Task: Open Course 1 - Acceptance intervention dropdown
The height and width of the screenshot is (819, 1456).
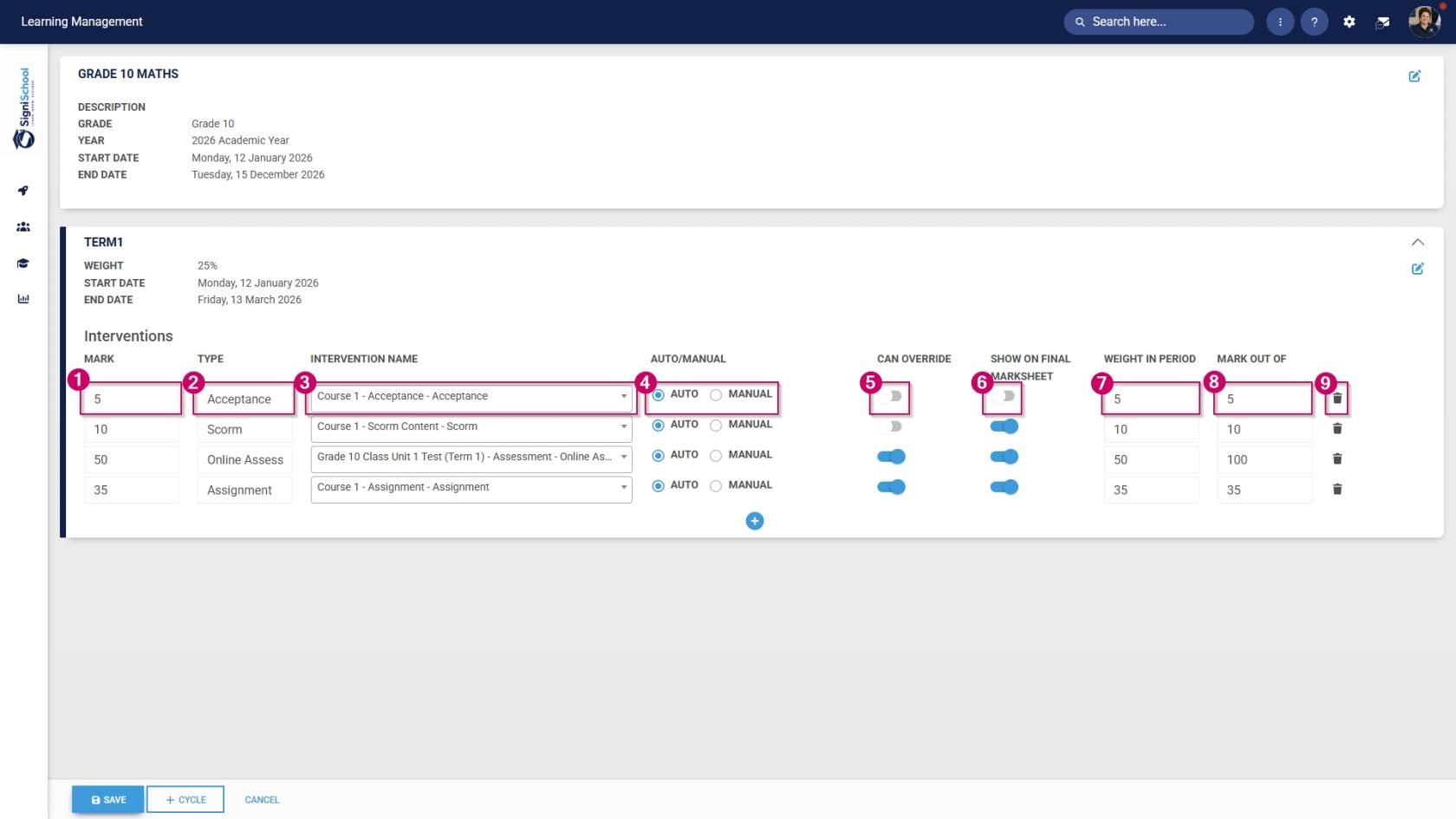Action: tap(471, 398)
